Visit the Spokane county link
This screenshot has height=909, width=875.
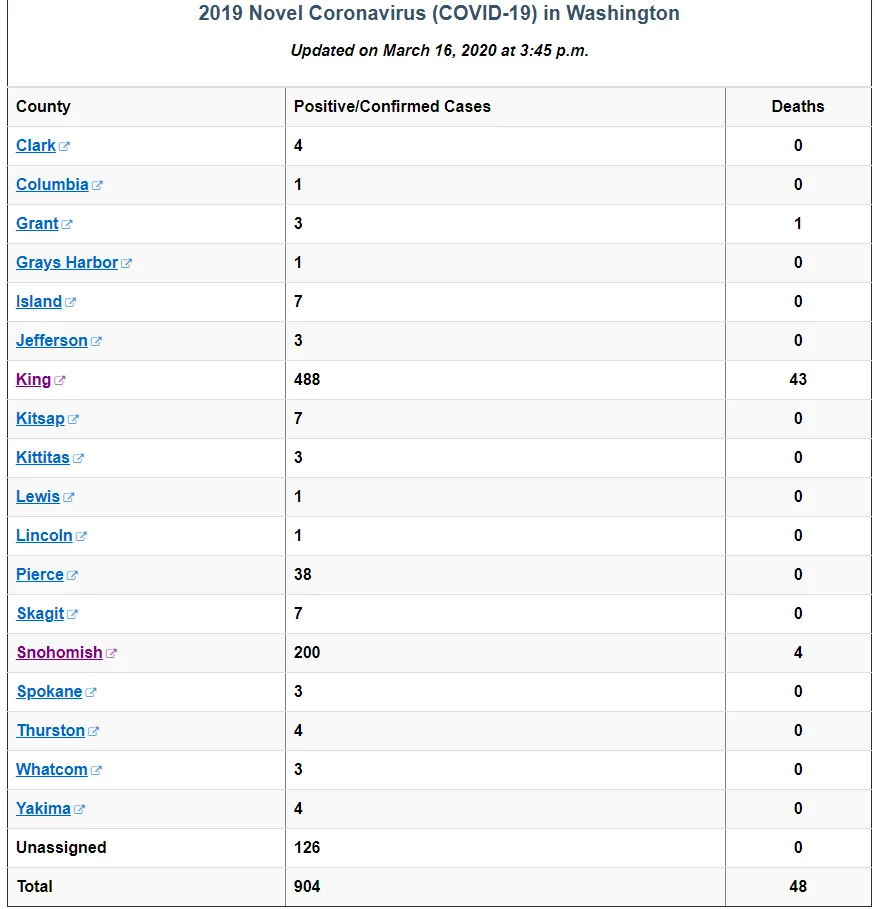coord(49,692)
